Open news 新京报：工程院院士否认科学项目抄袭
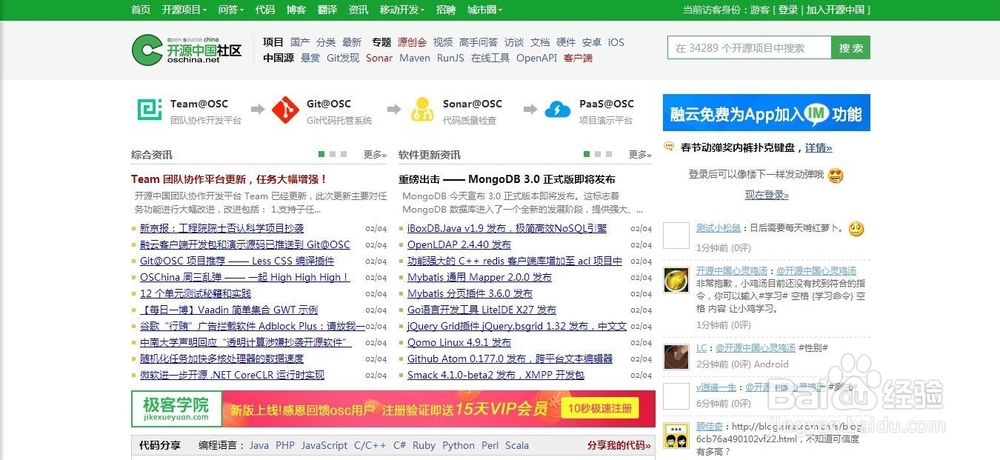Image resolution: width=1000 pixels, height=460 pixels. (x=222, y=228)
